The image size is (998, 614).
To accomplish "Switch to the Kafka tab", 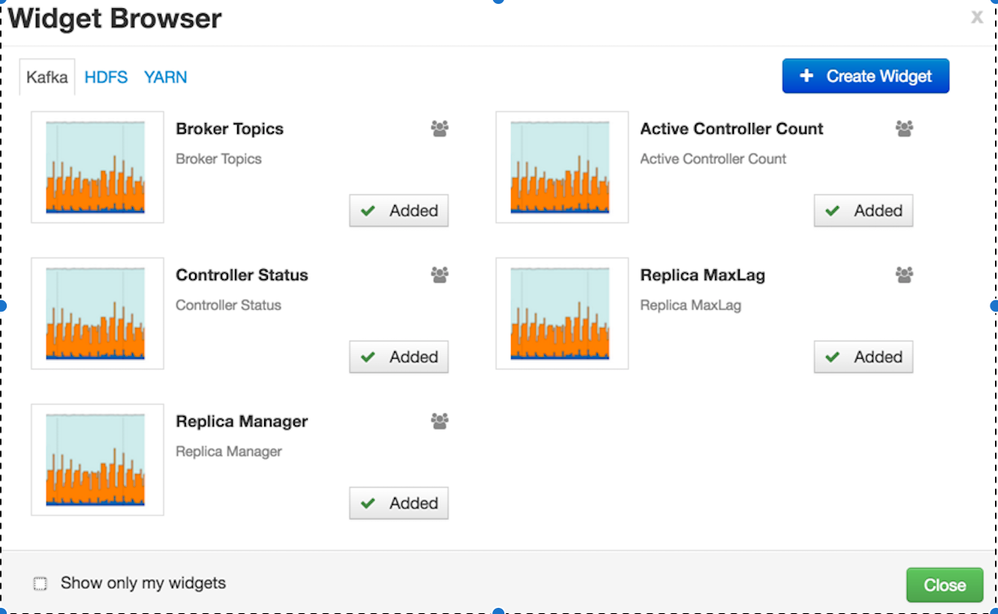I will click(x=47, y=77).
